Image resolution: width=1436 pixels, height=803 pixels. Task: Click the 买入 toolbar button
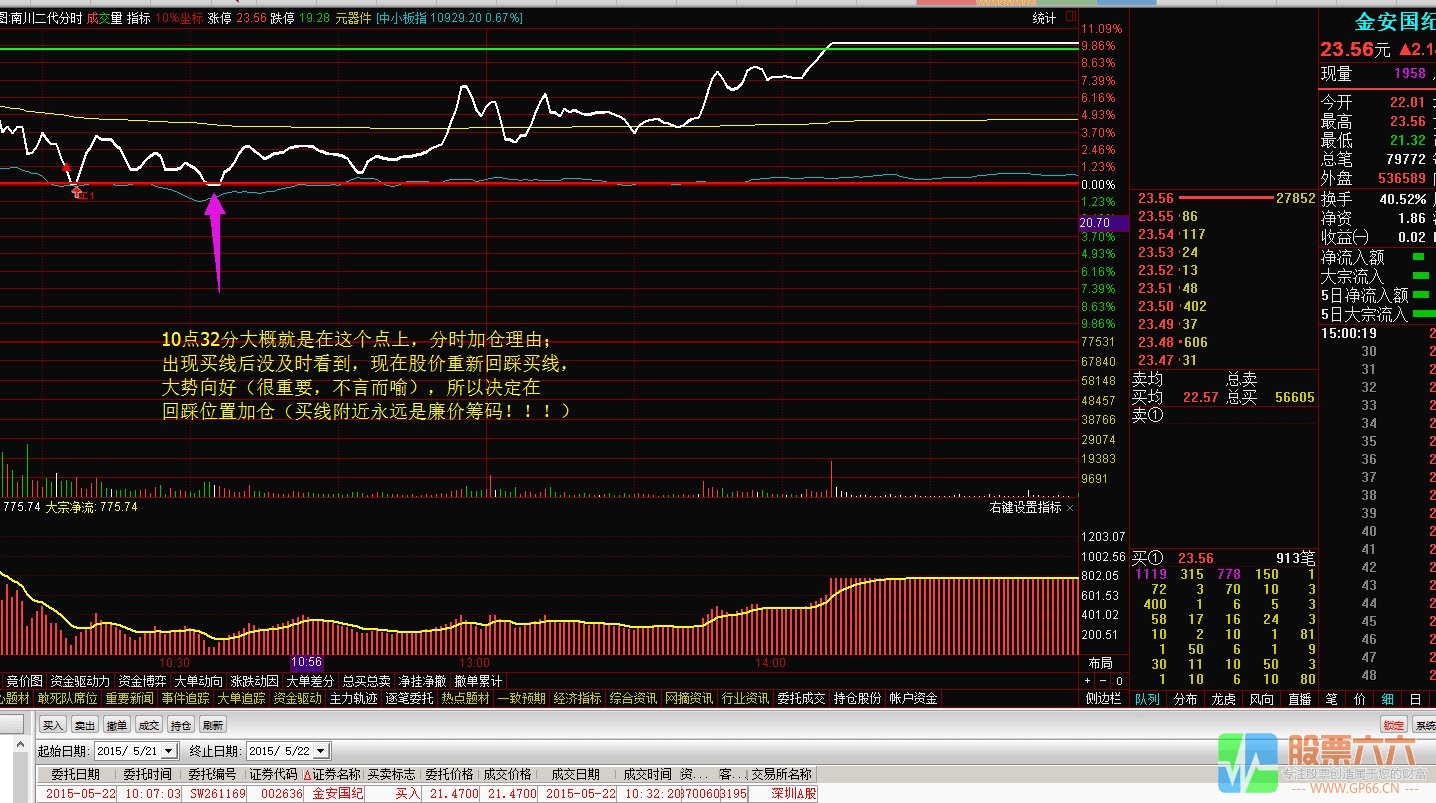(x=53, y=725)
